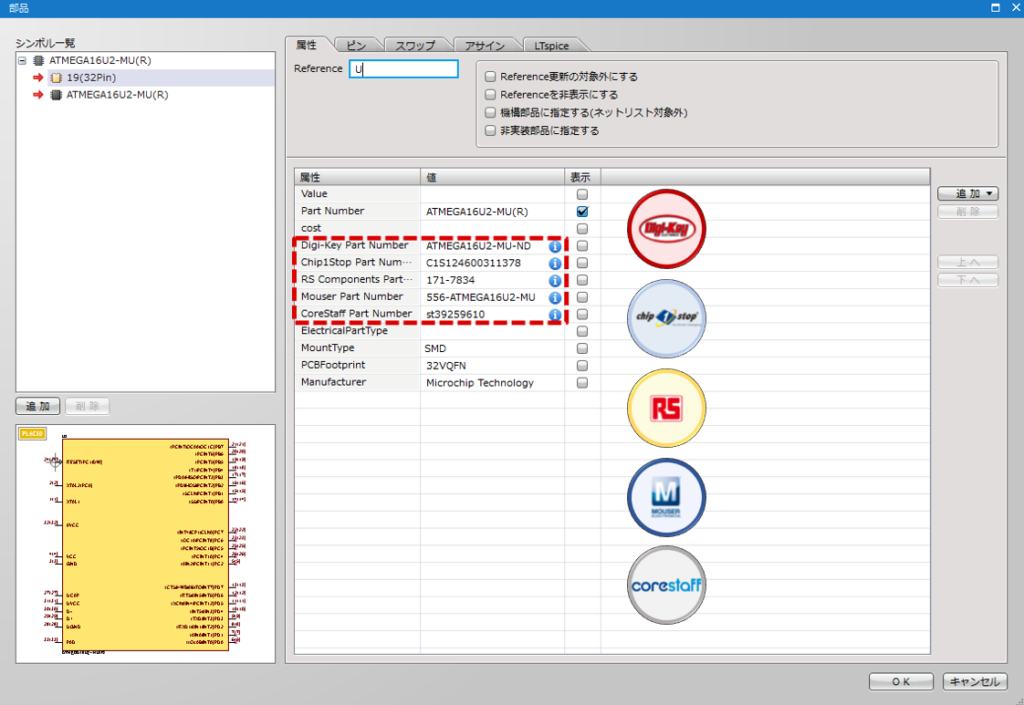Image resolution: width=1024 pixels, height=705 pixels.
Task: Toggle display checkbox for PCBFootprint row
Action: coord(582,366)
